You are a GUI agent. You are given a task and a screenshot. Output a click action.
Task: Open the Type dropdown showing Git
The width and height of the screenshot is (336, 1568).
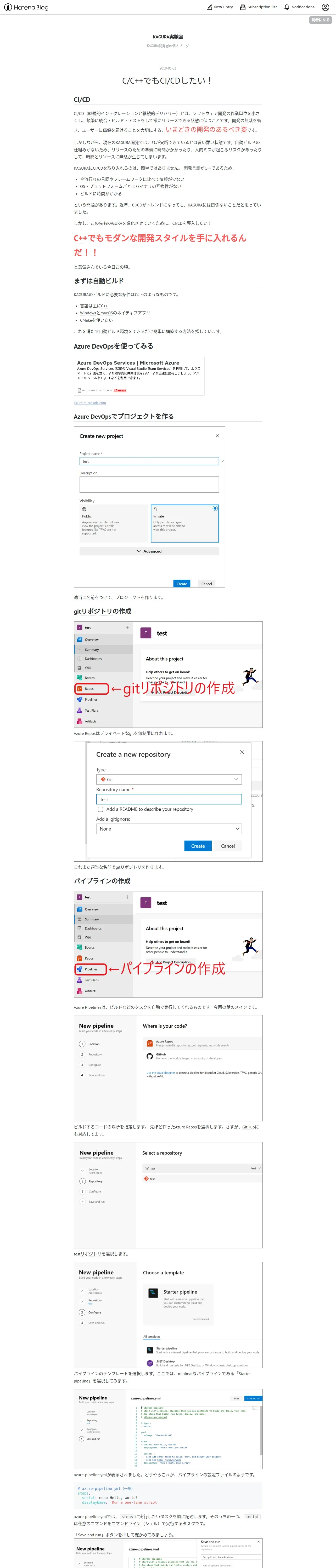click(x=169, y=779)
